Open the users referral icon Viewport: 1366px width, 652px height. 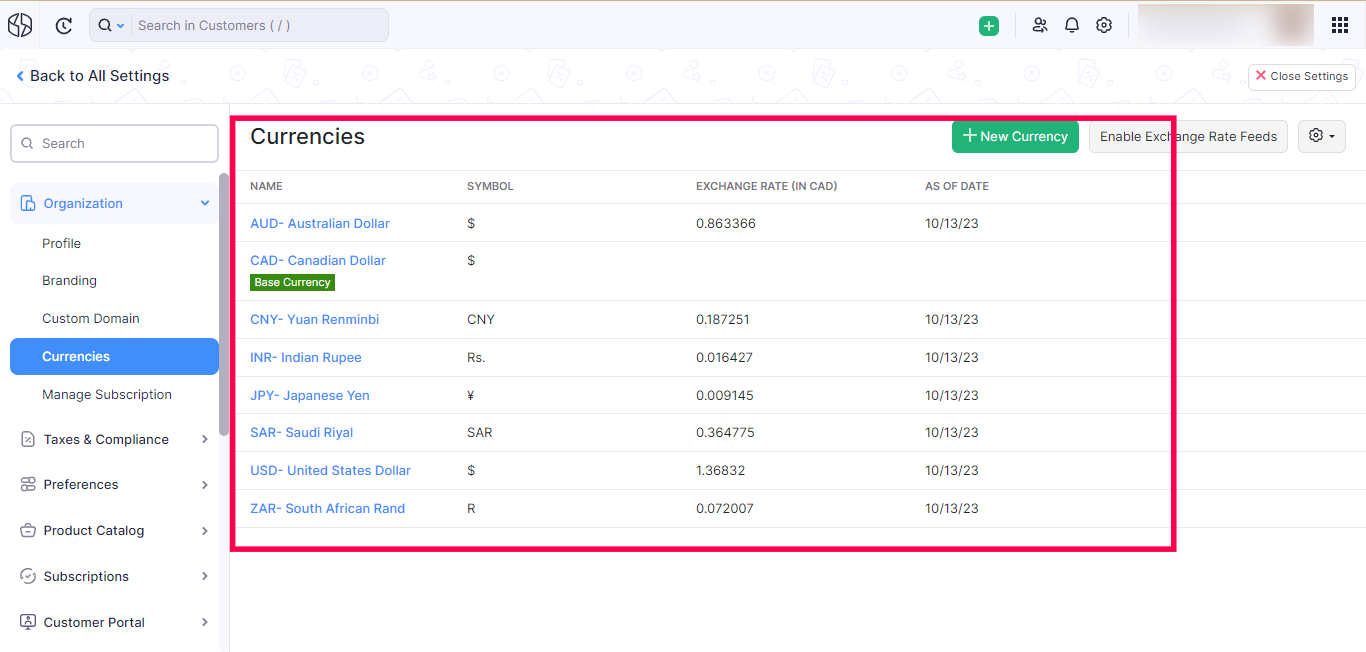(x=1040, y=26)
